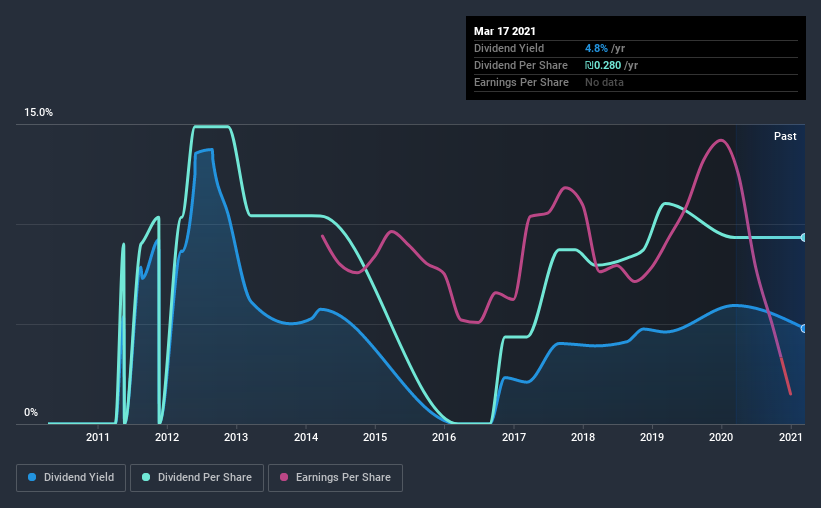Click the 0% y-axis label

31,413
